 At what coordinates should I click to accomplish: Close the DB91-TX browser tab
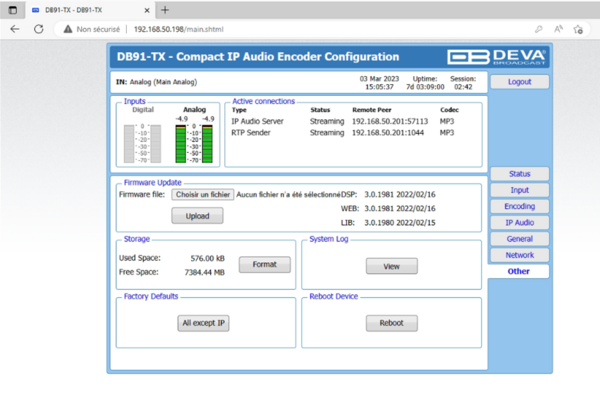(x=147, y=10)
